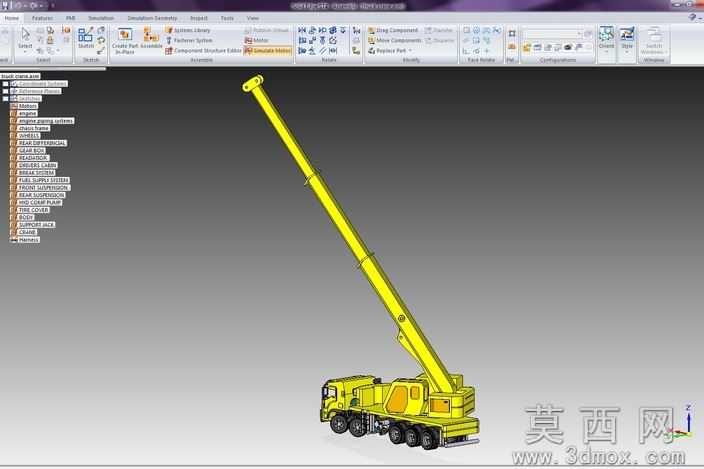
Task: Open the Style dropdown arrow
Action: pos(627,52)
